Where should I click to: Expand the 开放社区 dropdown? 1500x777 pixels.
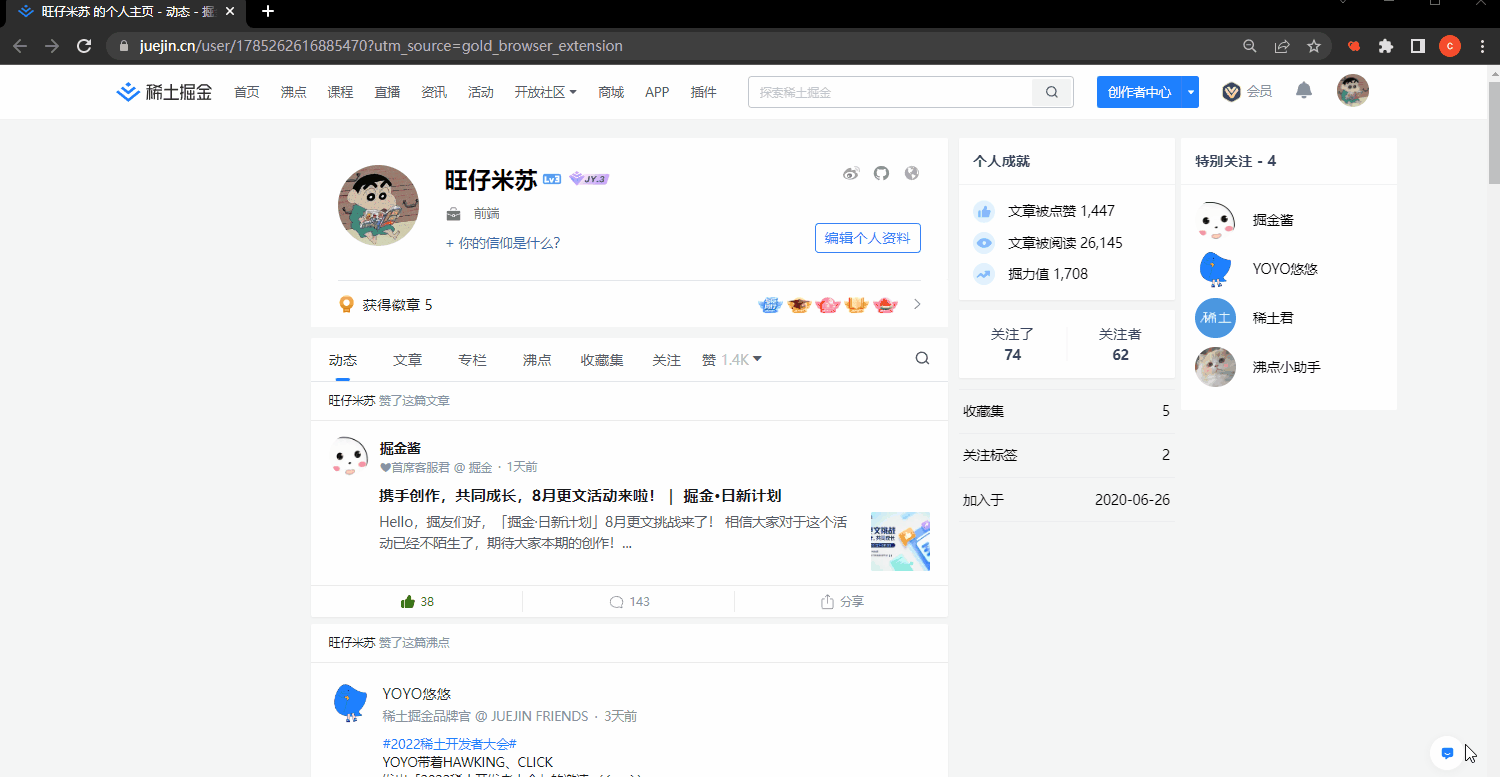pyautogui.click(x=545, y=92)
